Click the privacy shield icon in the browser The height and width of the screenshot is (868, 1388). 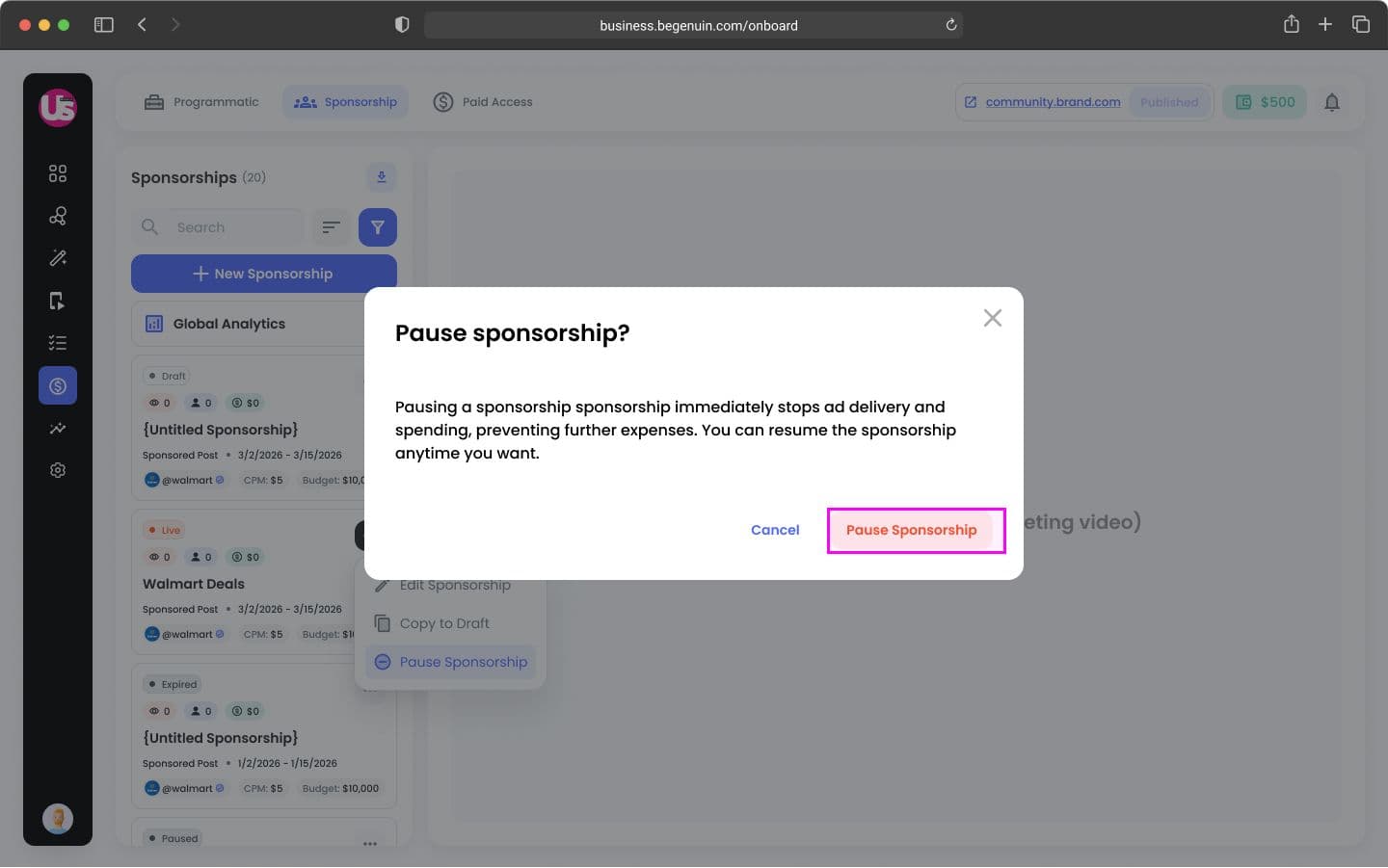click(402, 25)
